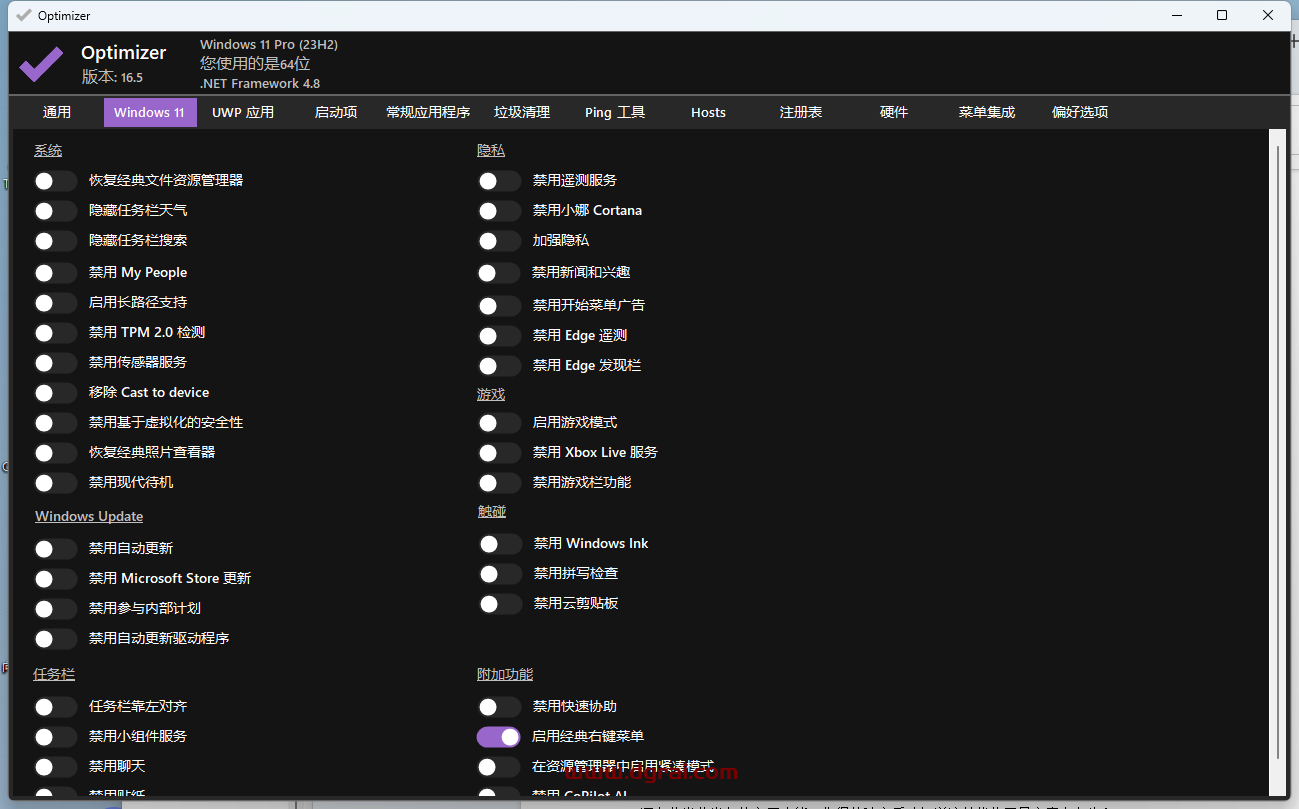Viewport: 1299px width, 809px height.
Task: Click the 附加功能 section heading
Action: (x=505, y=674)
